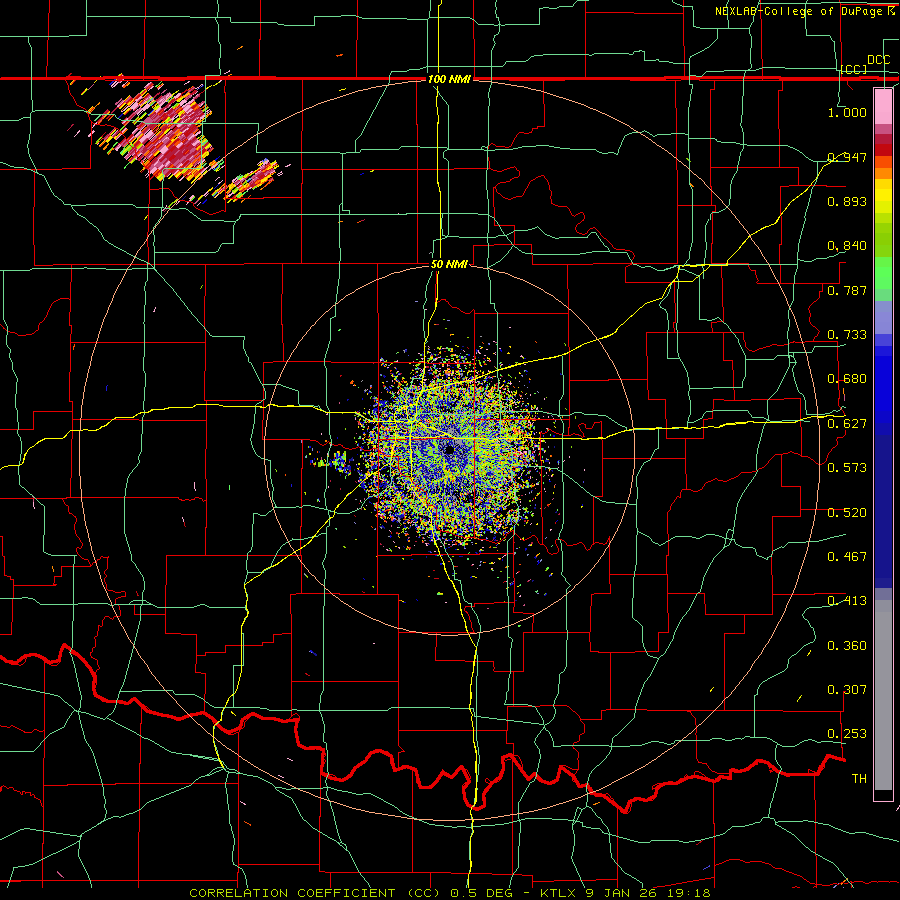Click the 0.893 scale value

pyautogui.click(x=847, y=201)
